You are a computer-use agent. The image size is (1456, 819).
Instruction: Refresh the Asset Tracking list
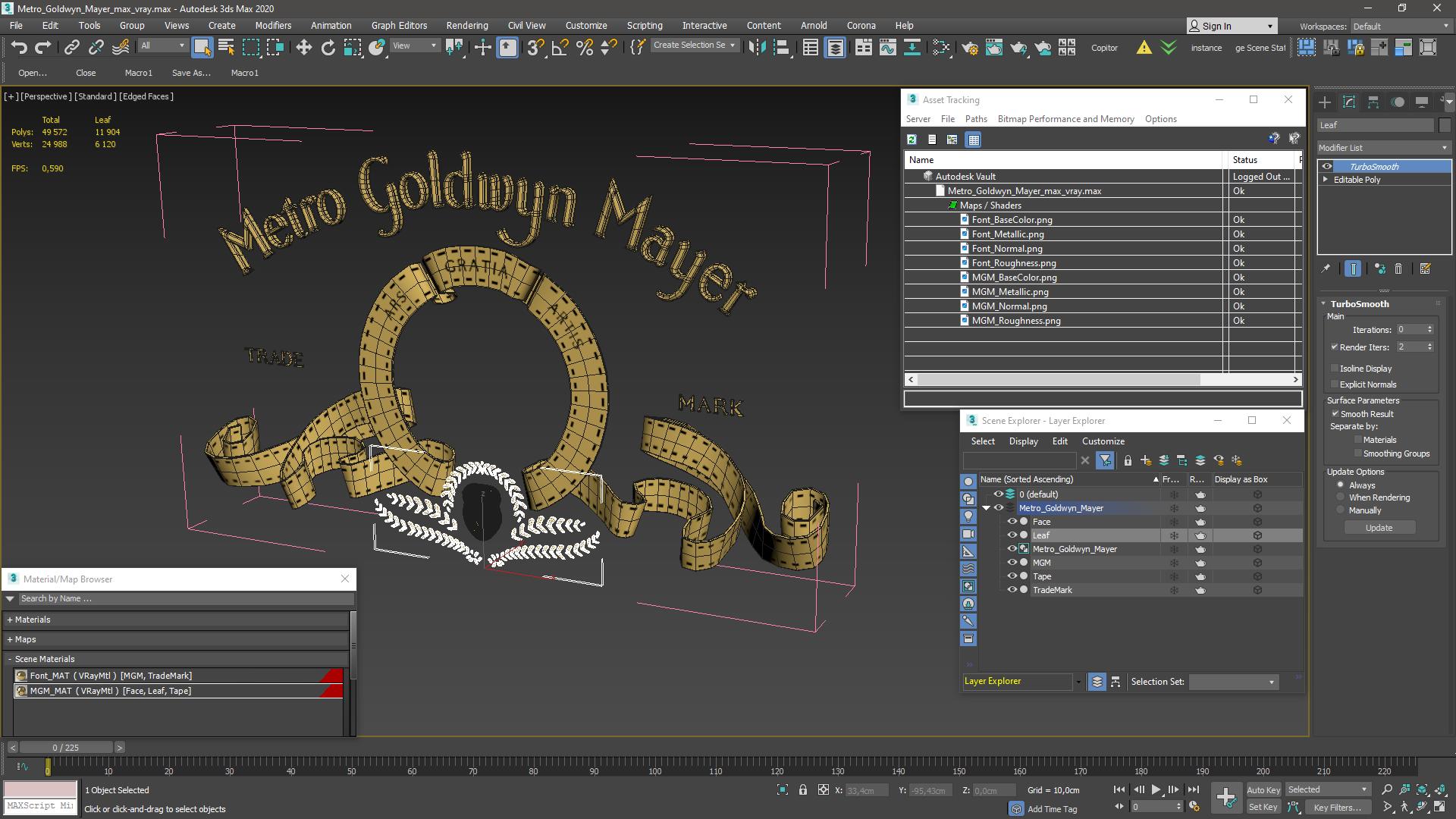(x=912, y=140)
